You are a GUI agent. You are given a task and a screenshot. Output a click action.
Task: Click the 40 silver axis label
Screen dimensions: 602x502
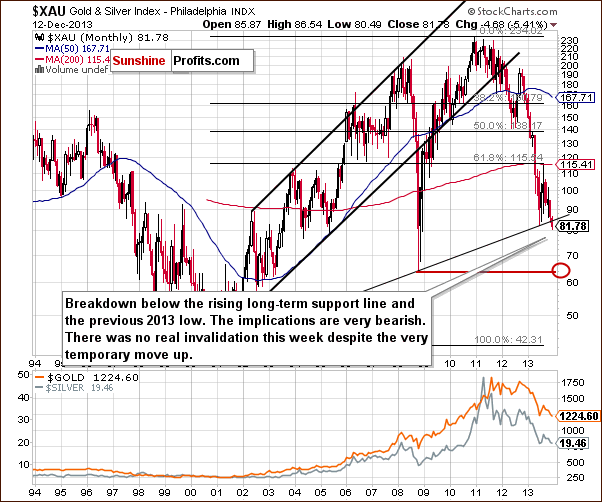click(x=24, y=397)
